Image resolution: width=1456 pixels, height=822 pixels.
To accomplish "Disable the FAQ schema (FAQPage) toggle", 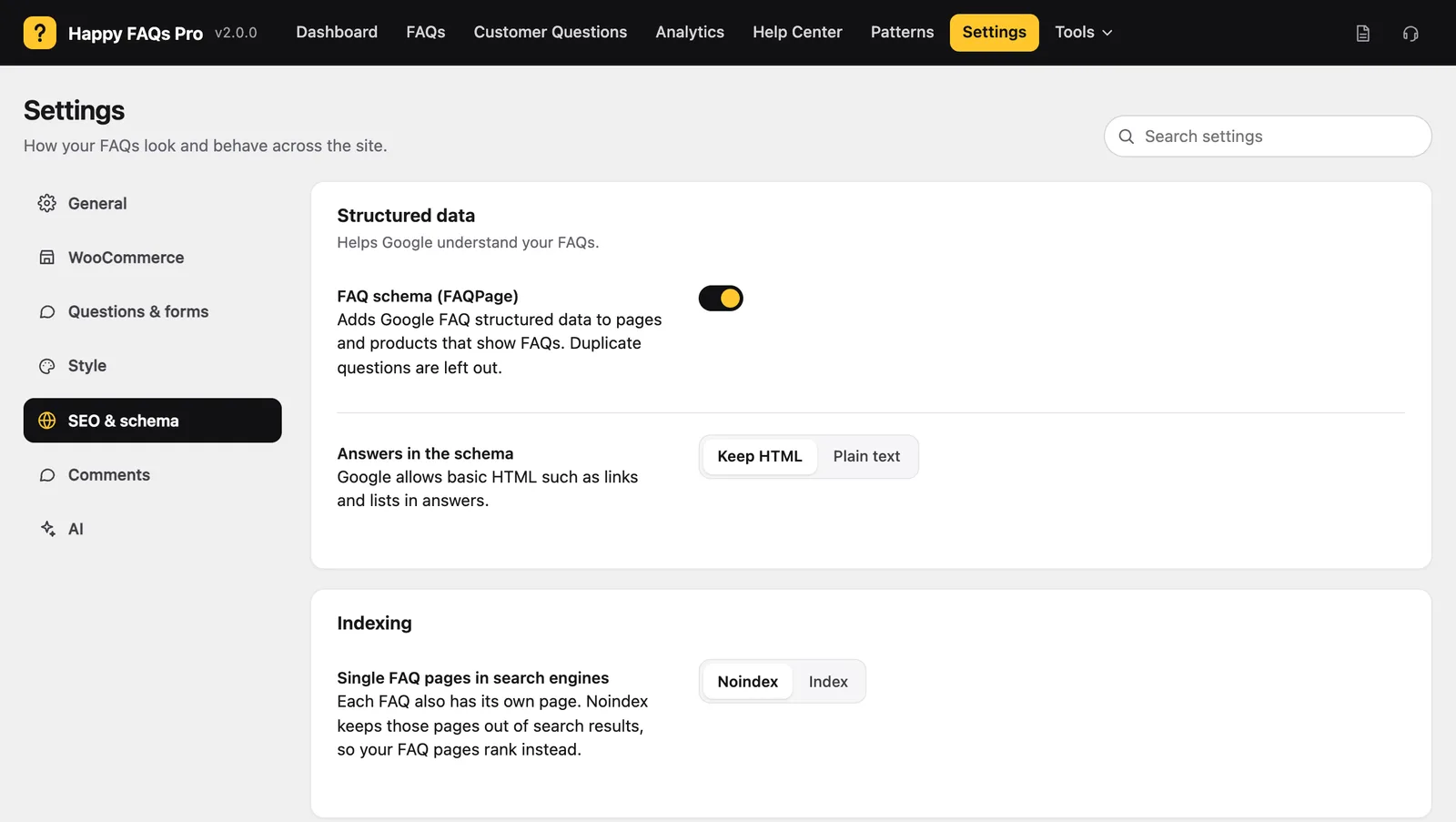I will [721, 299].
